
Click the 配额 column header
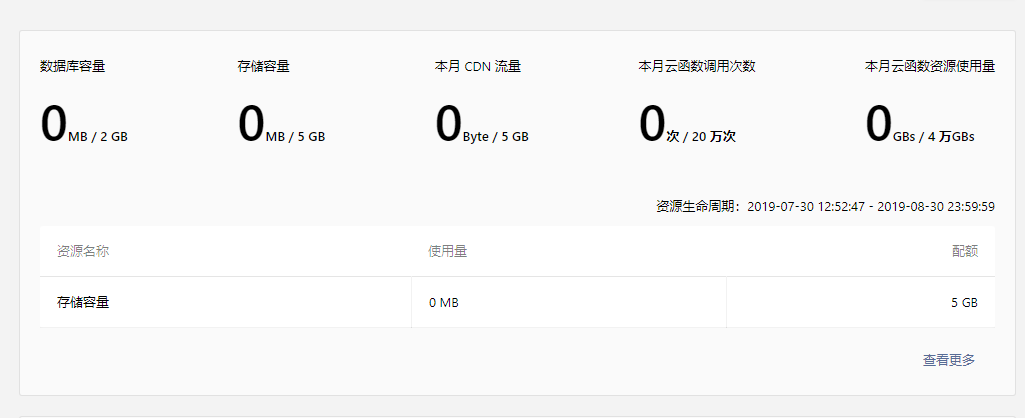coord(964,251)
